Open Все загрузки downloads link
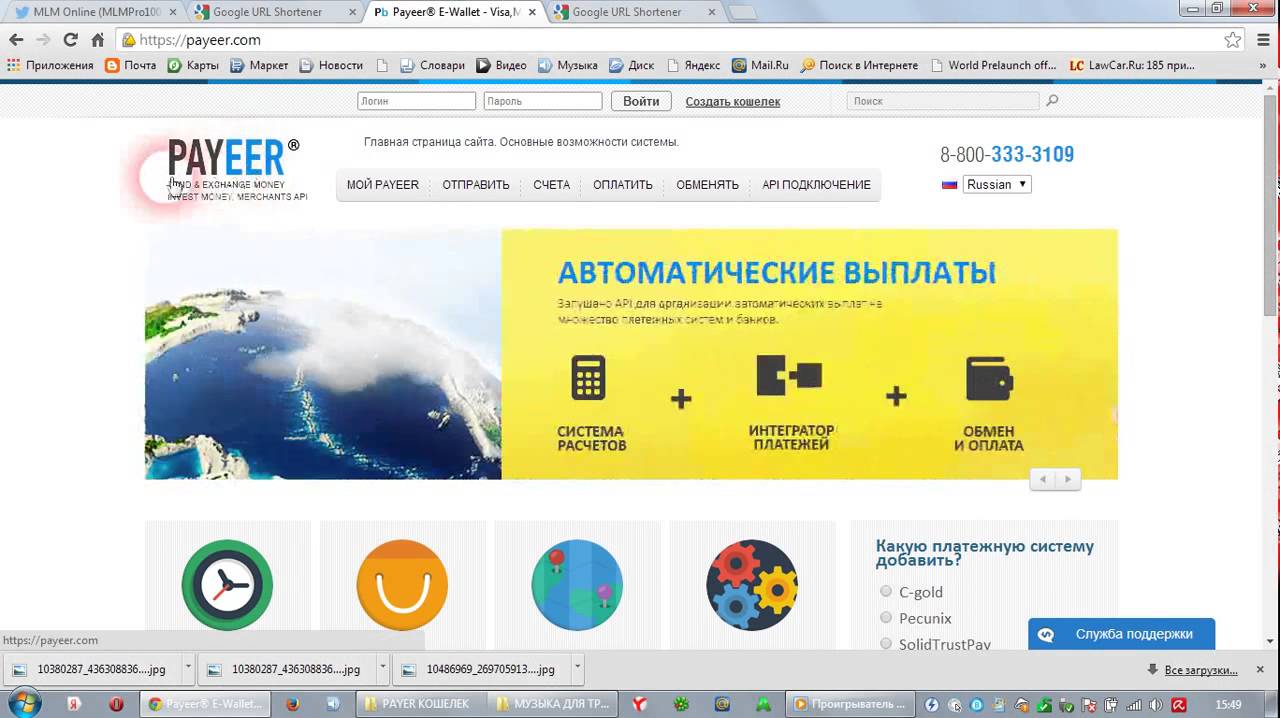Image resolution: width=1280 pixels, height=718 pixels. [1194, 669]
